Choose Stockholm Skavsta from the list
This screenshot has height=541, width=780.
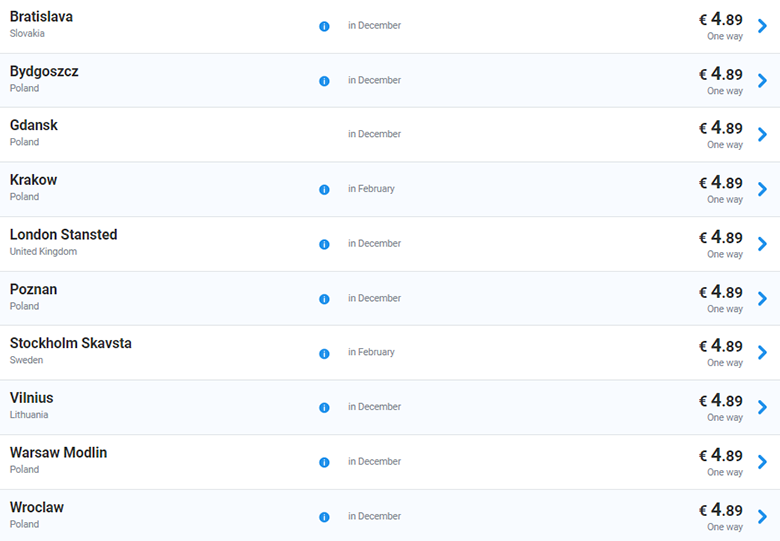click(70, 344)
